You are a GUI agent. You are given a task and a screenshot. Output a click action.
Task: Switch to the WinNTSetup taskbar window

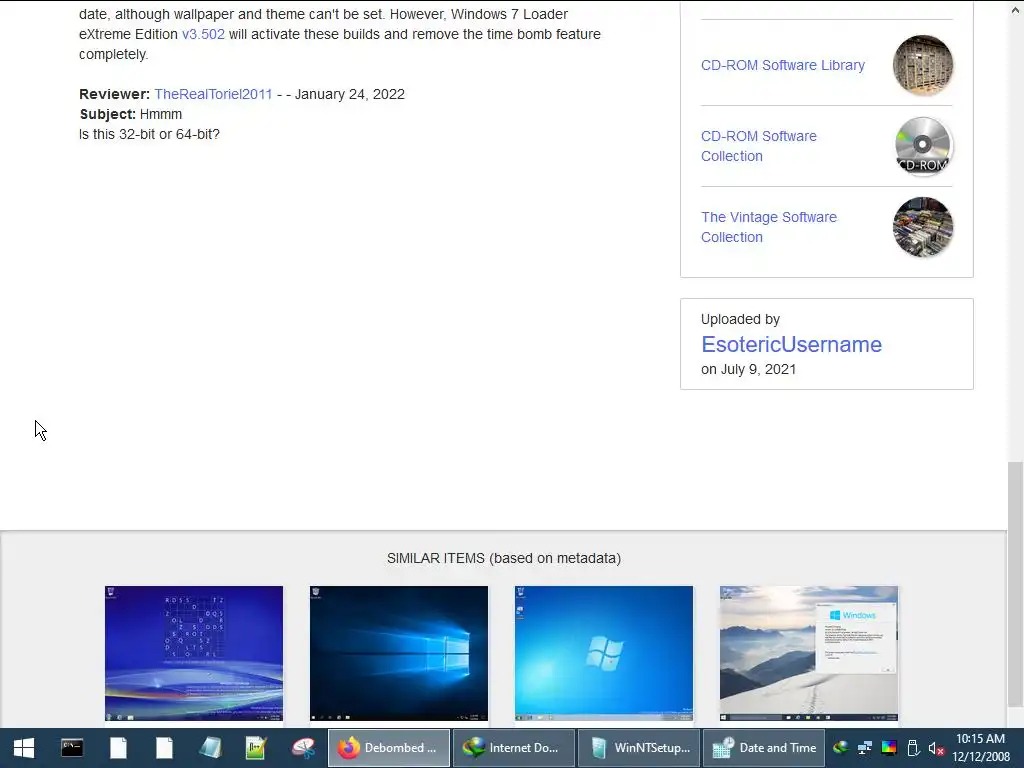639,748
